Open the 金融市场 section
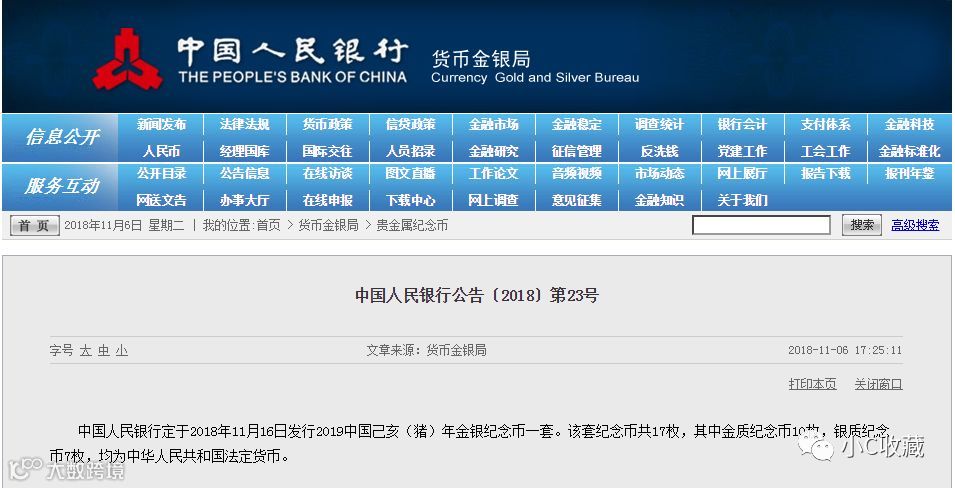 pos(493,124)
